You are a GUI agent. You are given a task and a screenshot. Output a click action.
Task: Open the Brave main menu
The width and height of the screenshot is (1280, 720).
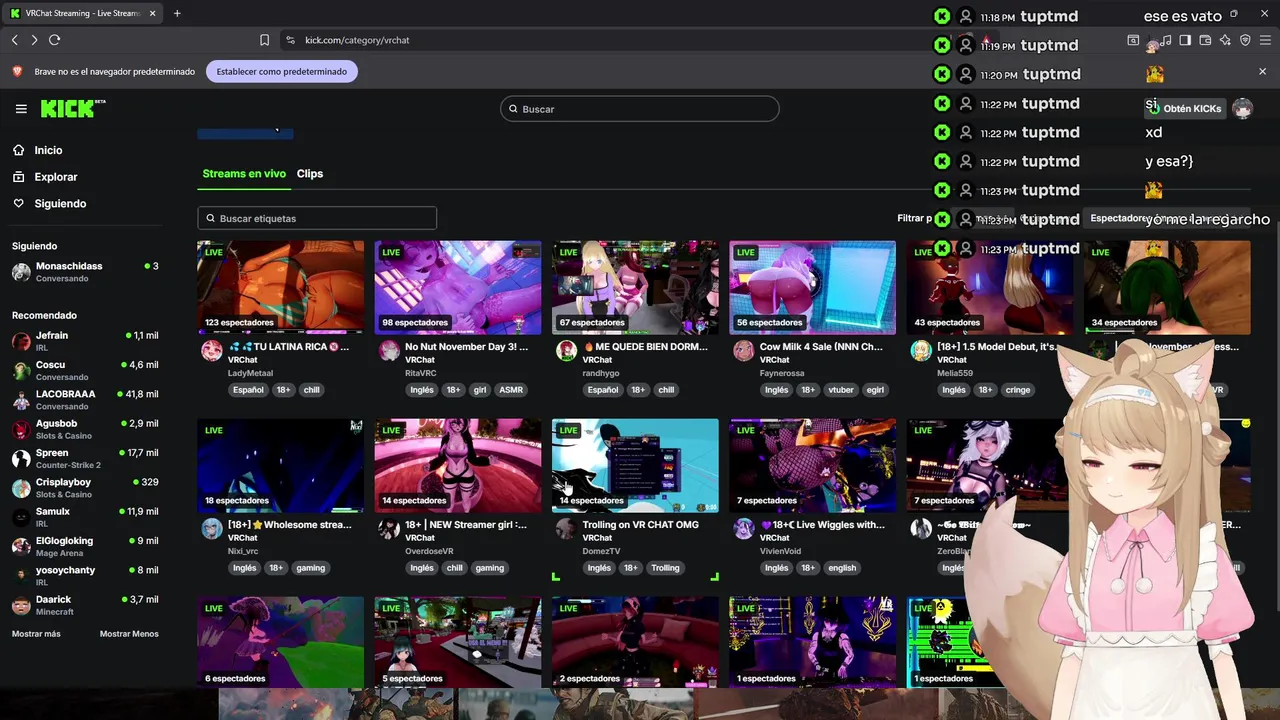[1265, 40]
